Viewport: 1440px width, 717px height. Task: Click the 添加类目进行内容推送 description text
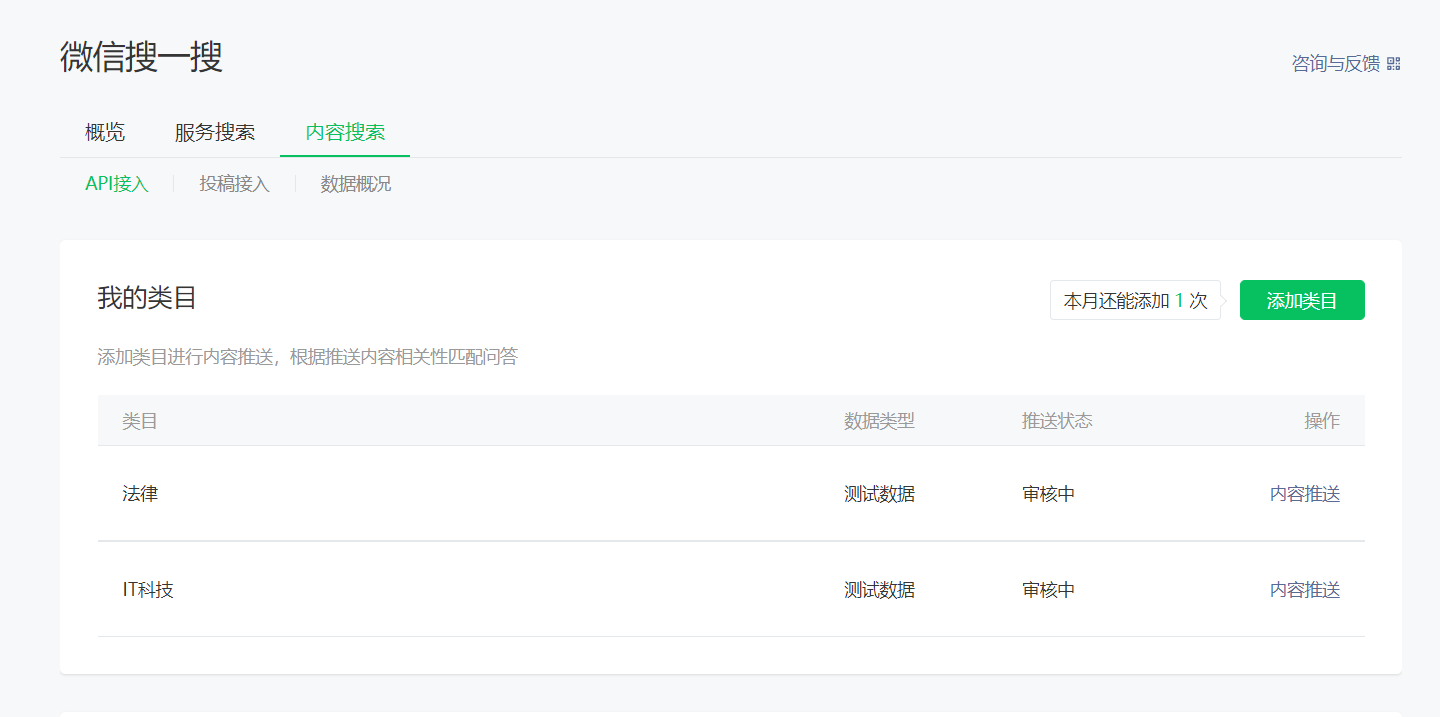point(307,356)
